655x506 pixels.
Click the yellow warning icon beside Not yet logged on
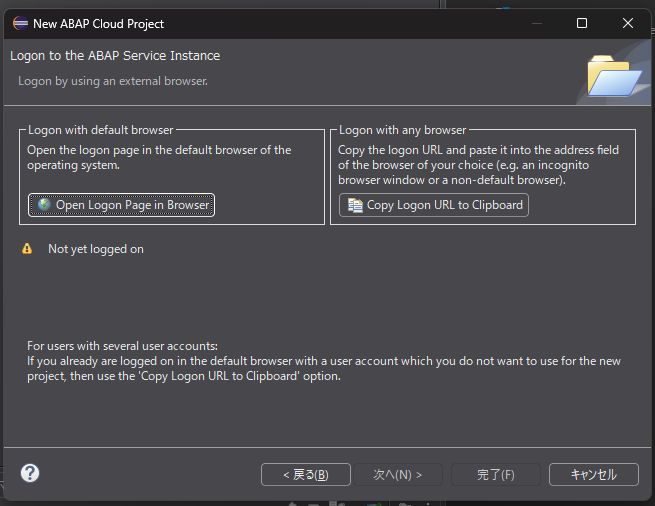click(x=27, y=249)
